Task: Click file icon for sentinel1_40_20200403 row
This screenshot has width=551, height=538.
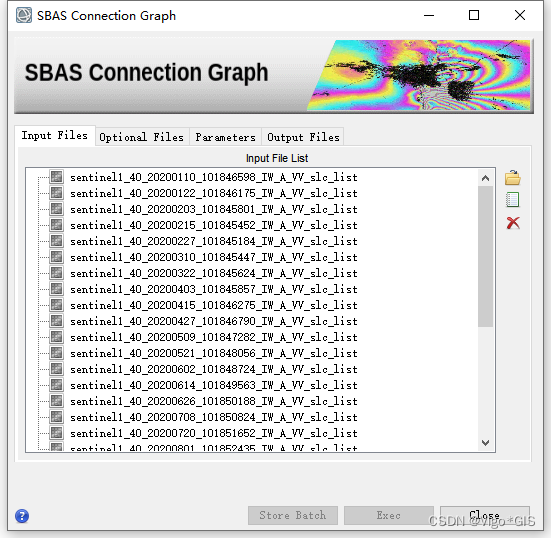Action: click(x=56, y=289)
